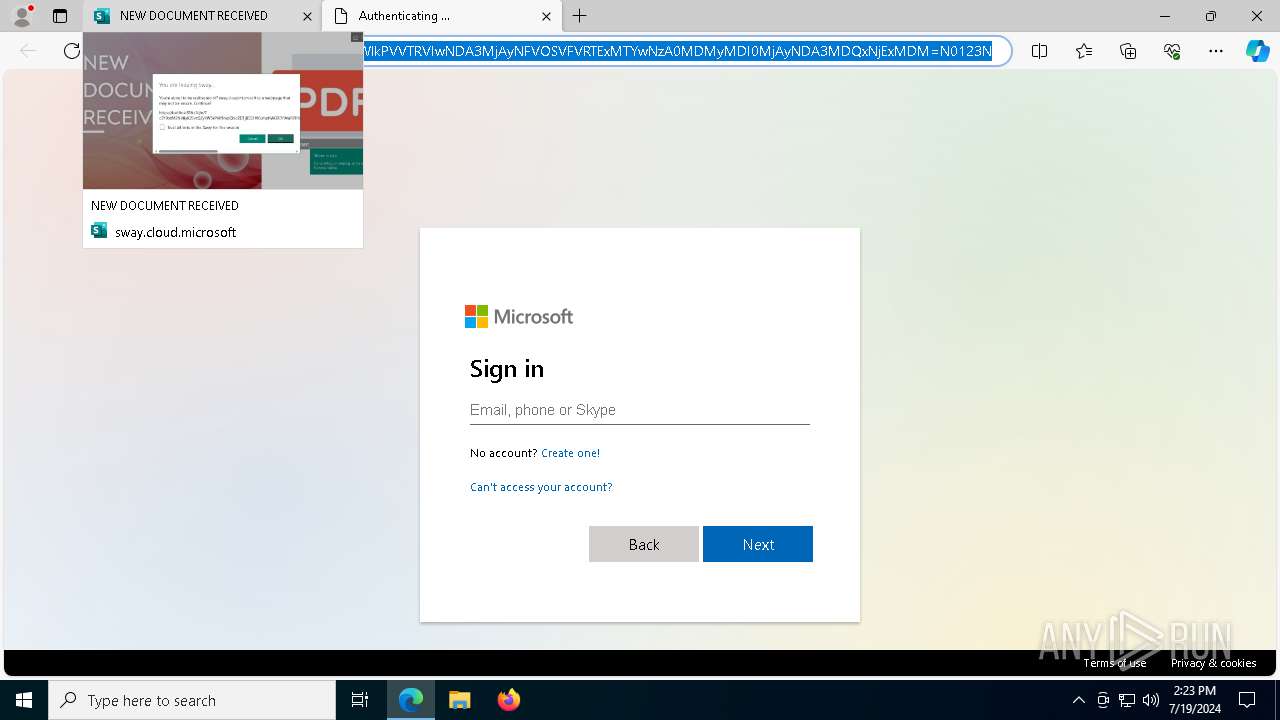Click the Next button

(758, 544)
